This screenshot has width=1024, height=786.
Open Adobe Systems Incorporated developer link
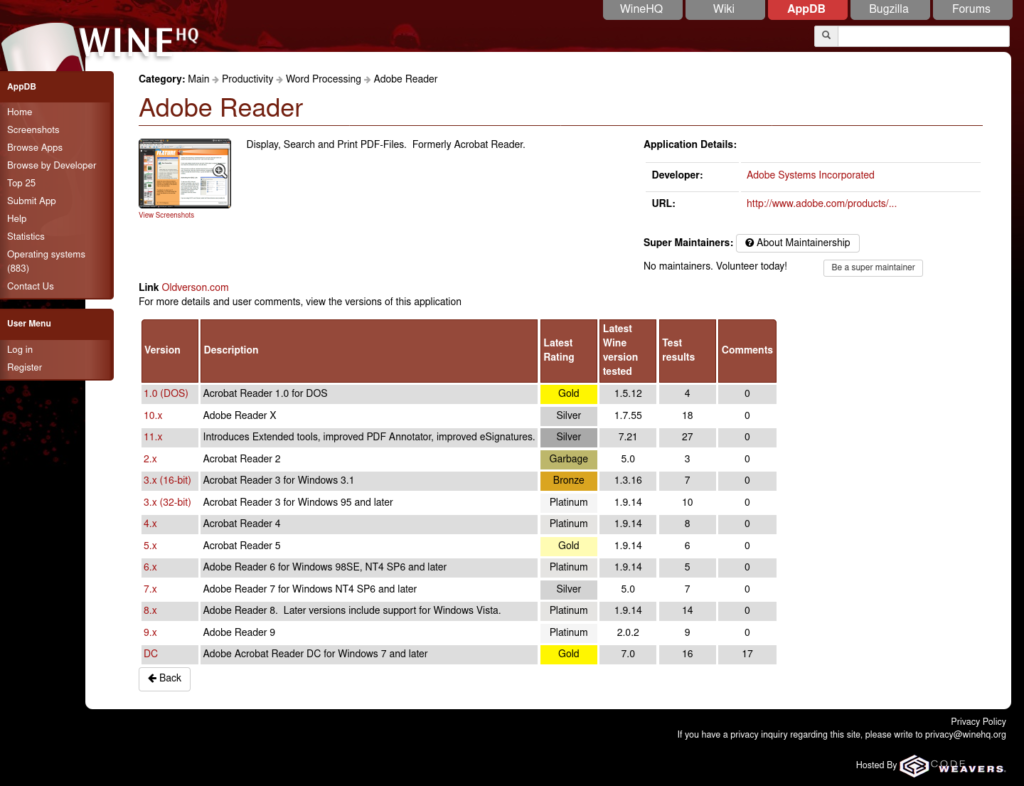tap(810, 175)
